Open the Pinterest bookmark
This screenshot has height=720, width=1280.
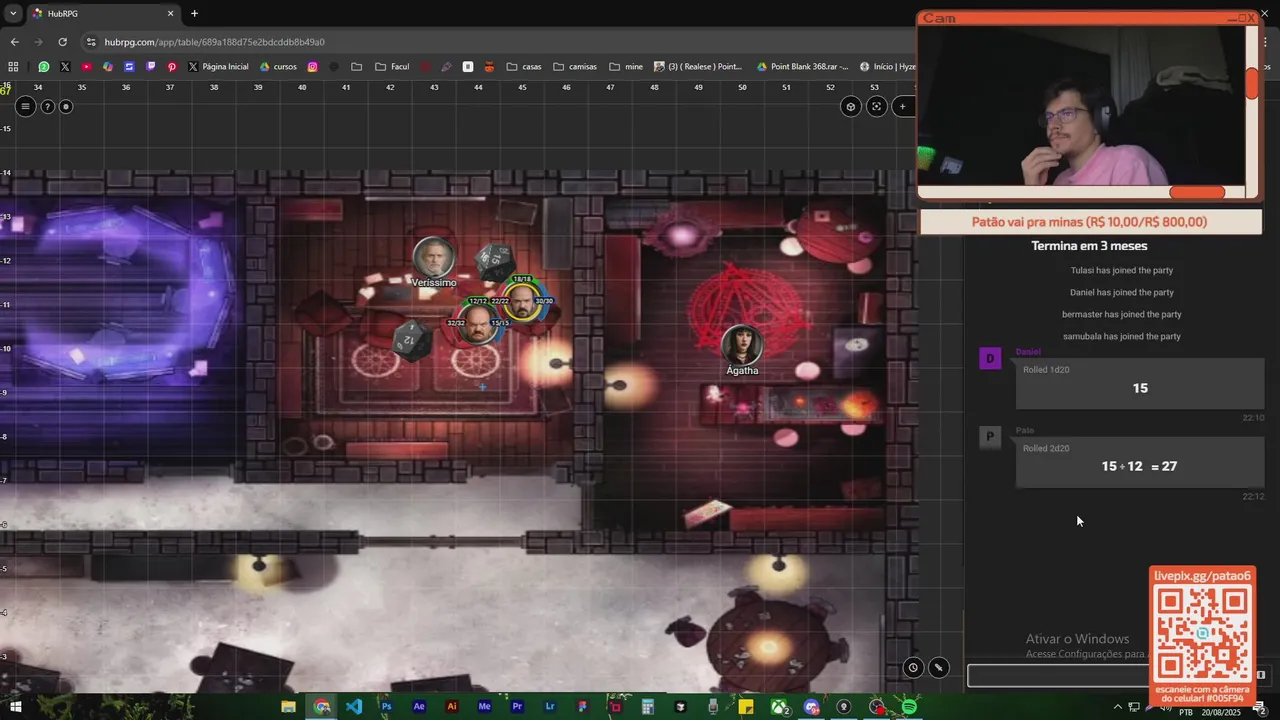(x=172, y=67)
